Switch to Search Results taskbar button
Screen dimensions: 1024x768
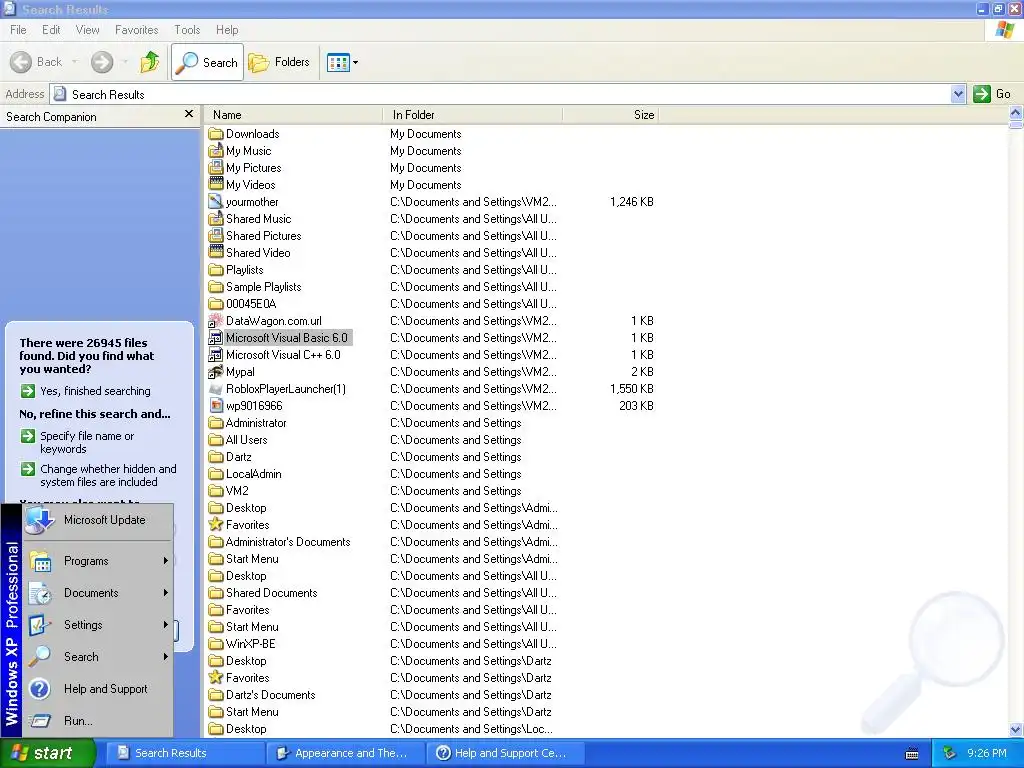pyautogui.click(x=185, y=753)
